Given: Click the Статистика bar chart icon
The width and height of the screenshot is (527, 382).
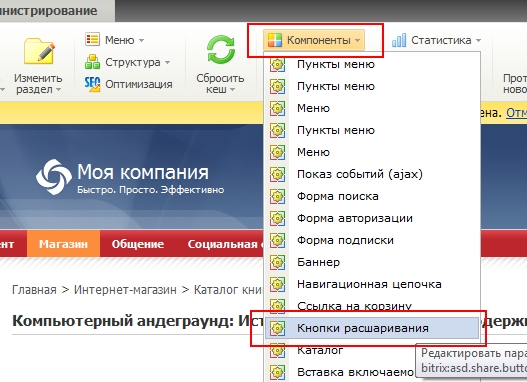Looking at the screenshot, I should tap(399, 40).
